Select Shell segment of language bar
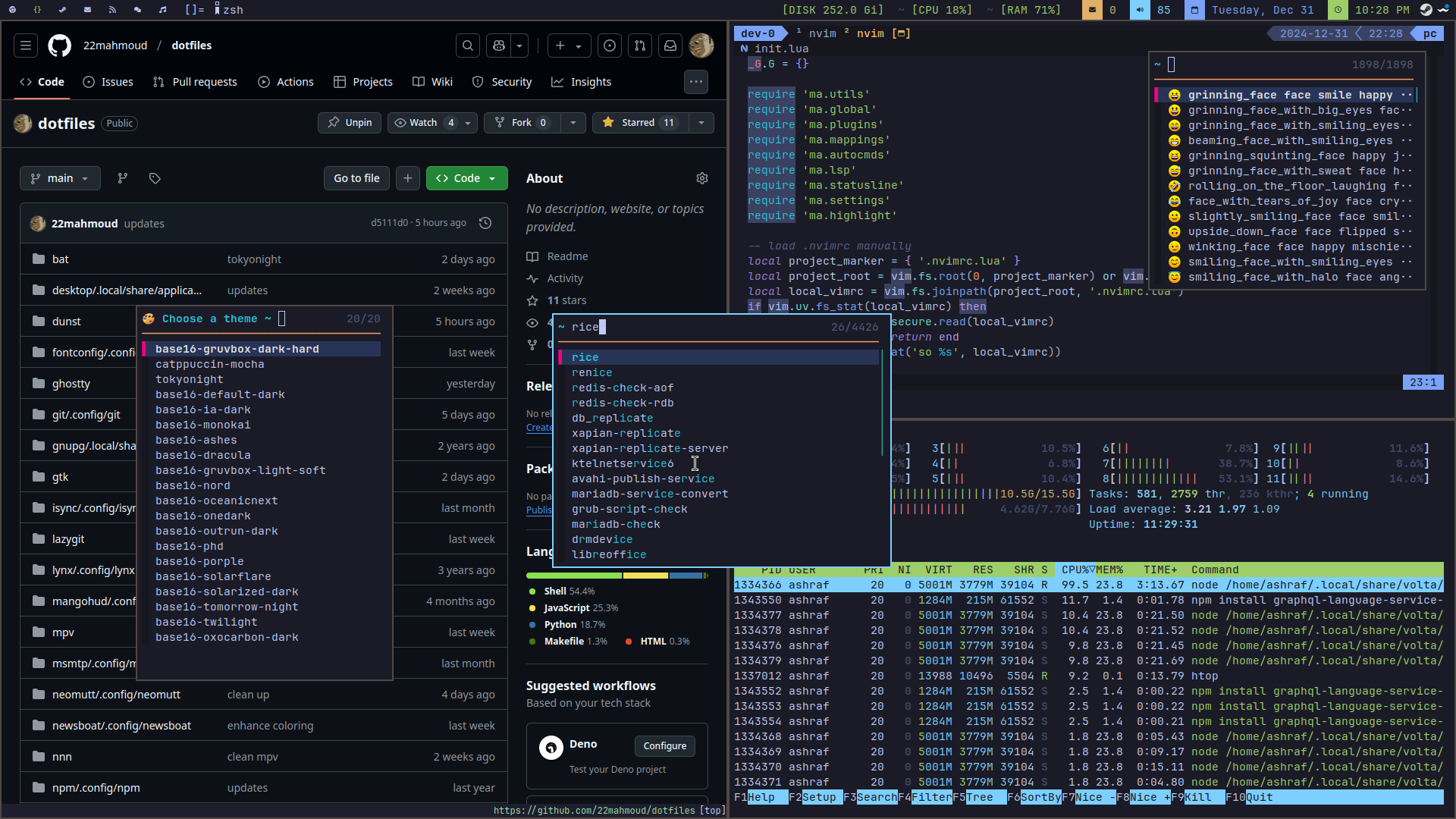Image resolution: width=1456 pixels, height=819 pixels. tap(574, 576)
